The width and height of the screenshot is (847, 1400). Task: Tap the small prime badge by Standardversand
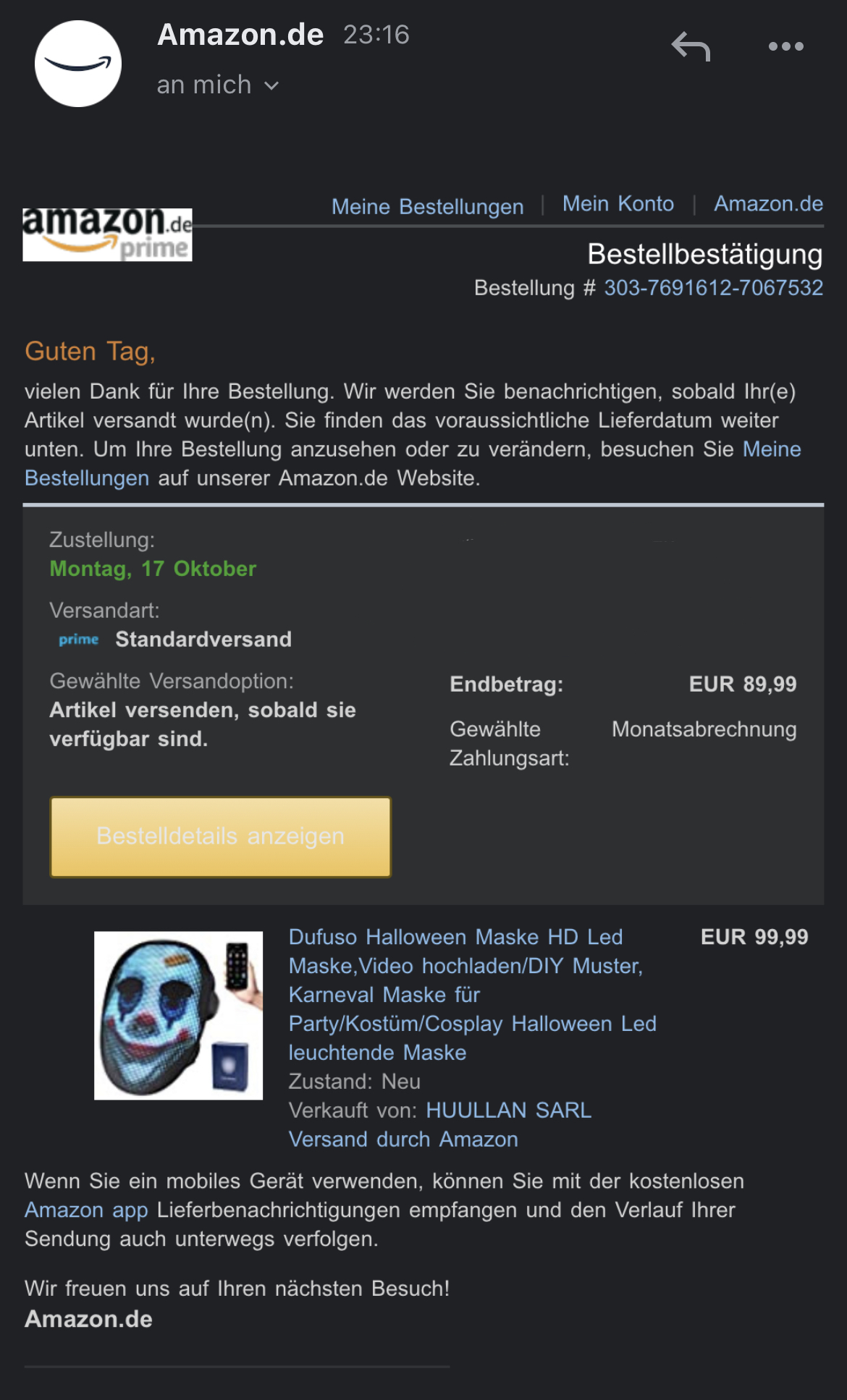coord(78,640)
